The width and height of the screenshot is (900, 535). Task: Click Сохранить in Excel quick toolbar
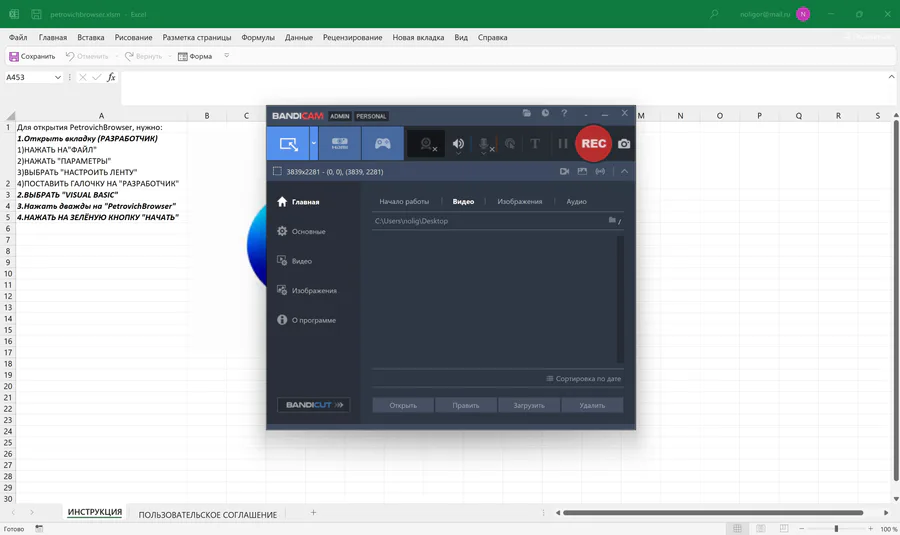[32, 56]
